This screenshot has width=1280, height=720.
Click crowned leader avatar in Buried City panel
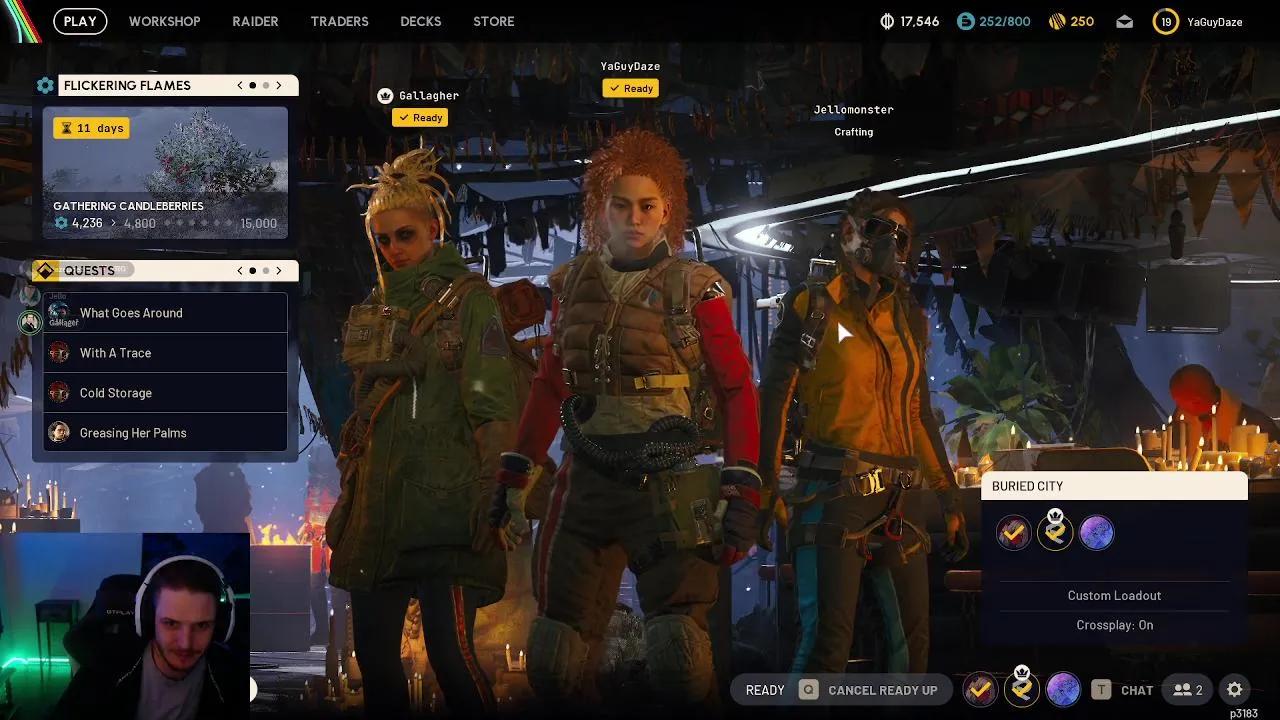point(1055,531)
